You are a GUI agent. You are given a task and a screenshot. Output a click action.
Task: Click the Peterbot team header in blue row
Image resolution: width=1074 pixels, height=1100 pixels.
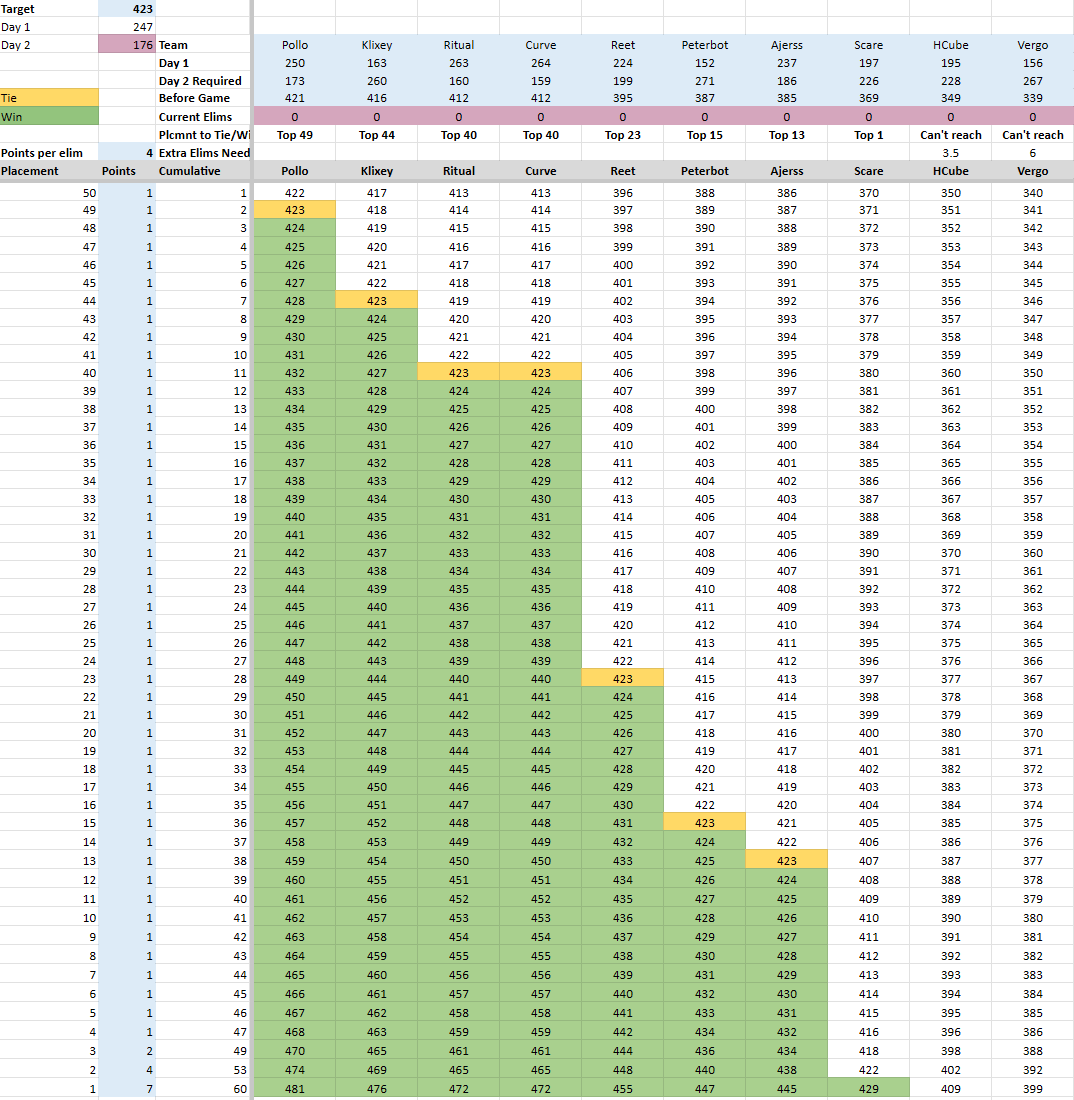(x=704, y=45)
